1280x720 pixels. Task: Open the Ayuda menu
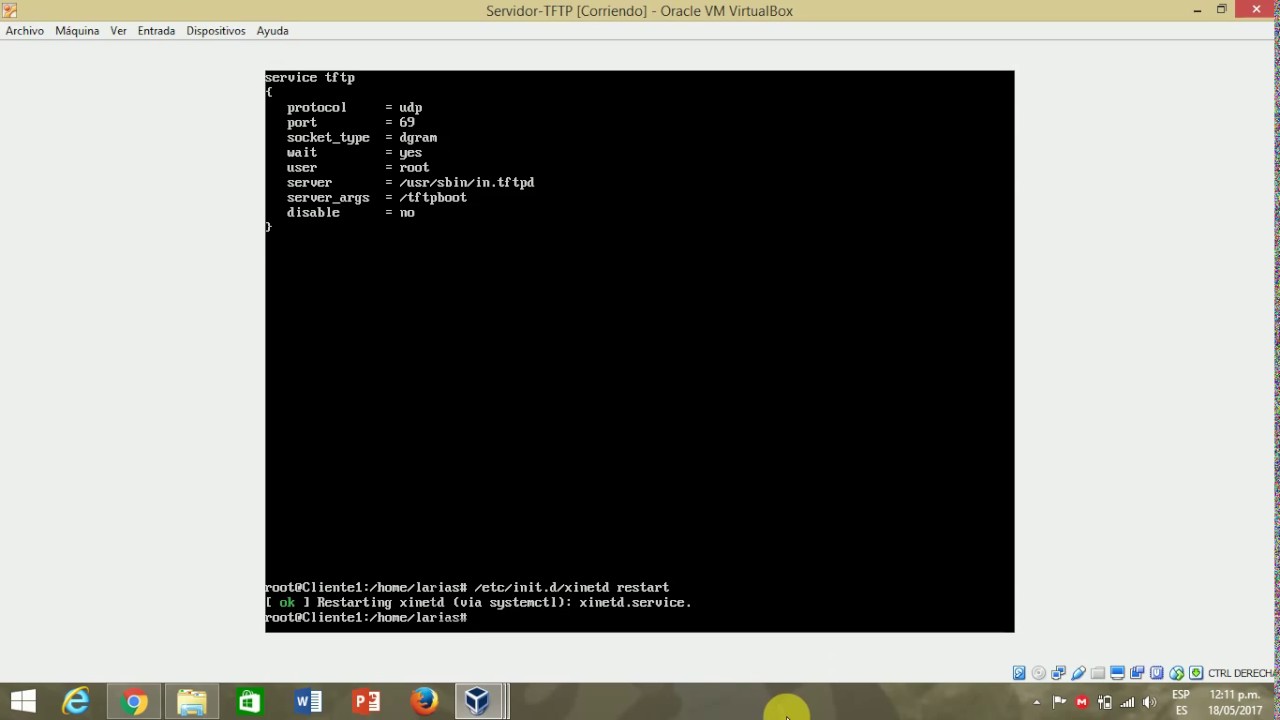click(x=272, y=31)
